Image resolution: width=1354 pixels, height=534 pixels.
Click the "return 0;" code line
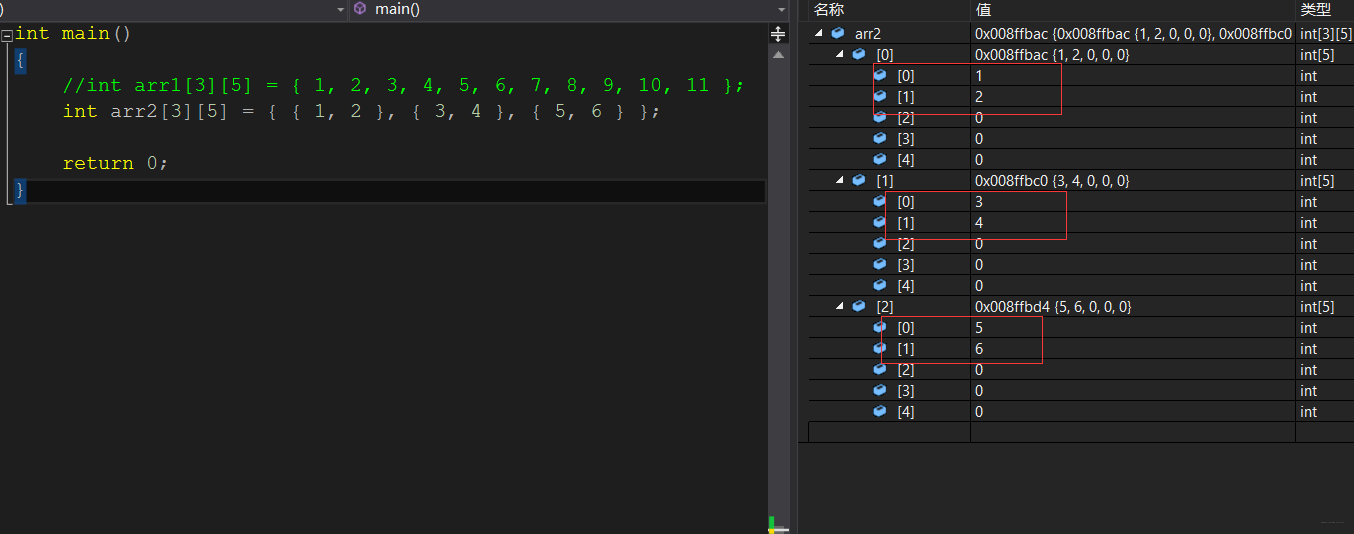(x=115, y=163)
